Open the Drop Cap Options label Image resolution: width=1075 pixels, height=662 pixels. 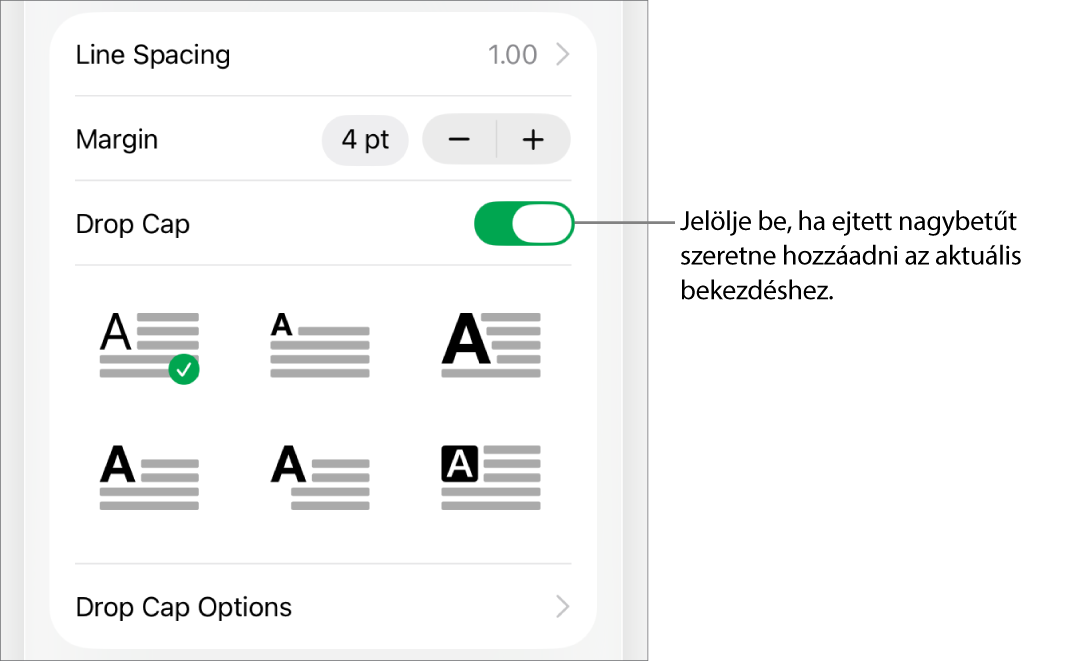pos(184,607)
